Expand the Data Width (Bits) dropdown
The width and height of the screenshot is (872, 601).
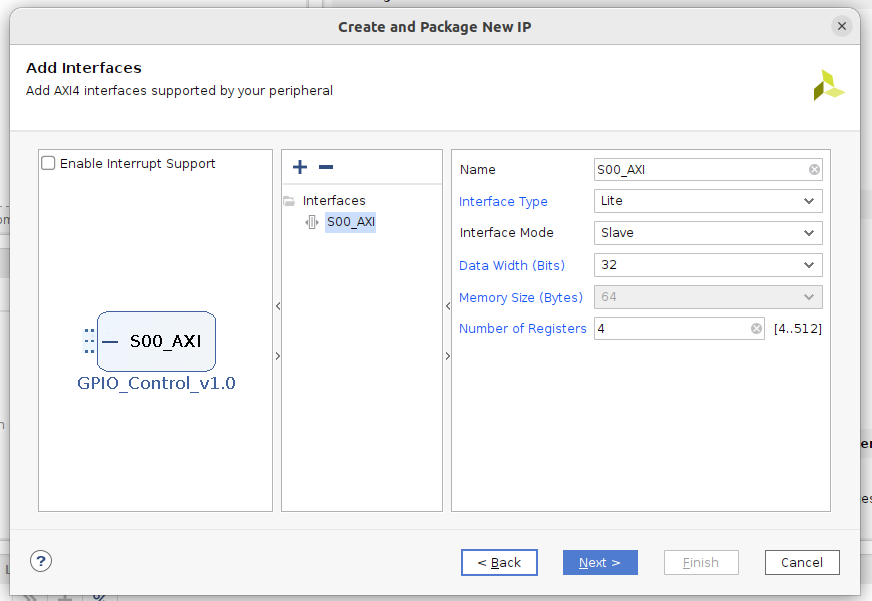(x=708, y=265)
